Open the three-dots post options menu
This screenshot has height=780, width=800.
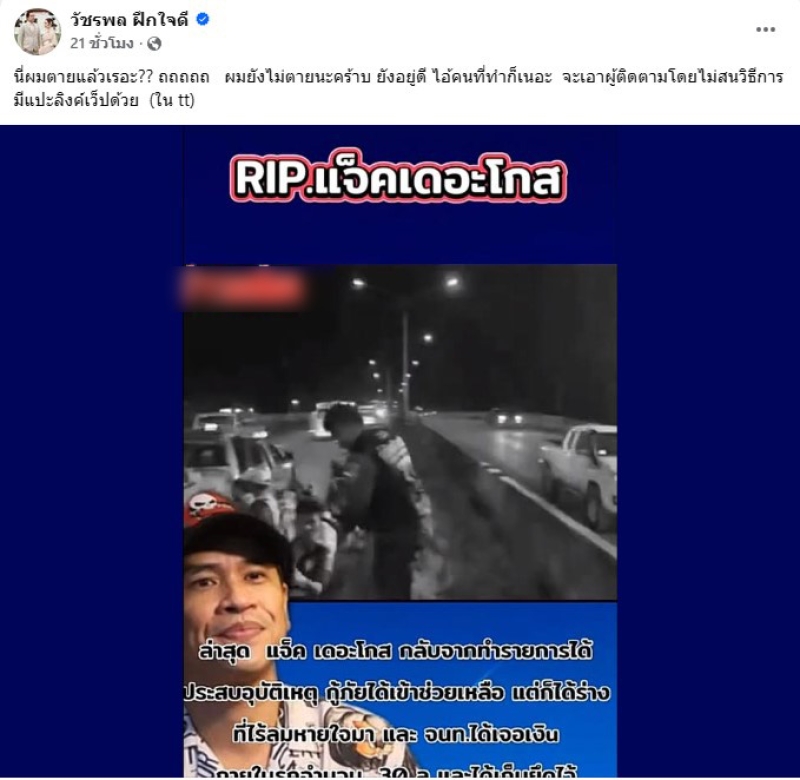tap(765, 30)
